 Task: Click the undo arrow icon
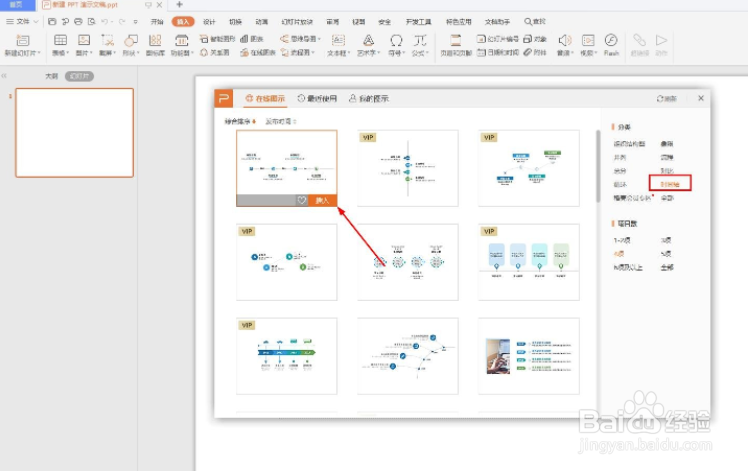click(x=105, y=22)
